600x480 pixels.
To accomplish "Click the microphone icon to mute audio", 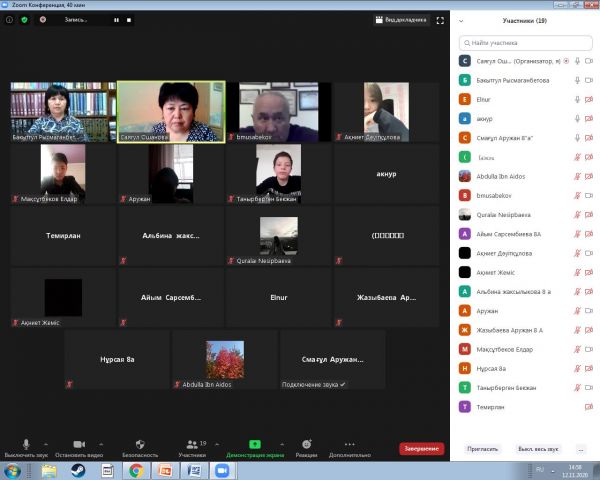I will (x=26, y=443).
